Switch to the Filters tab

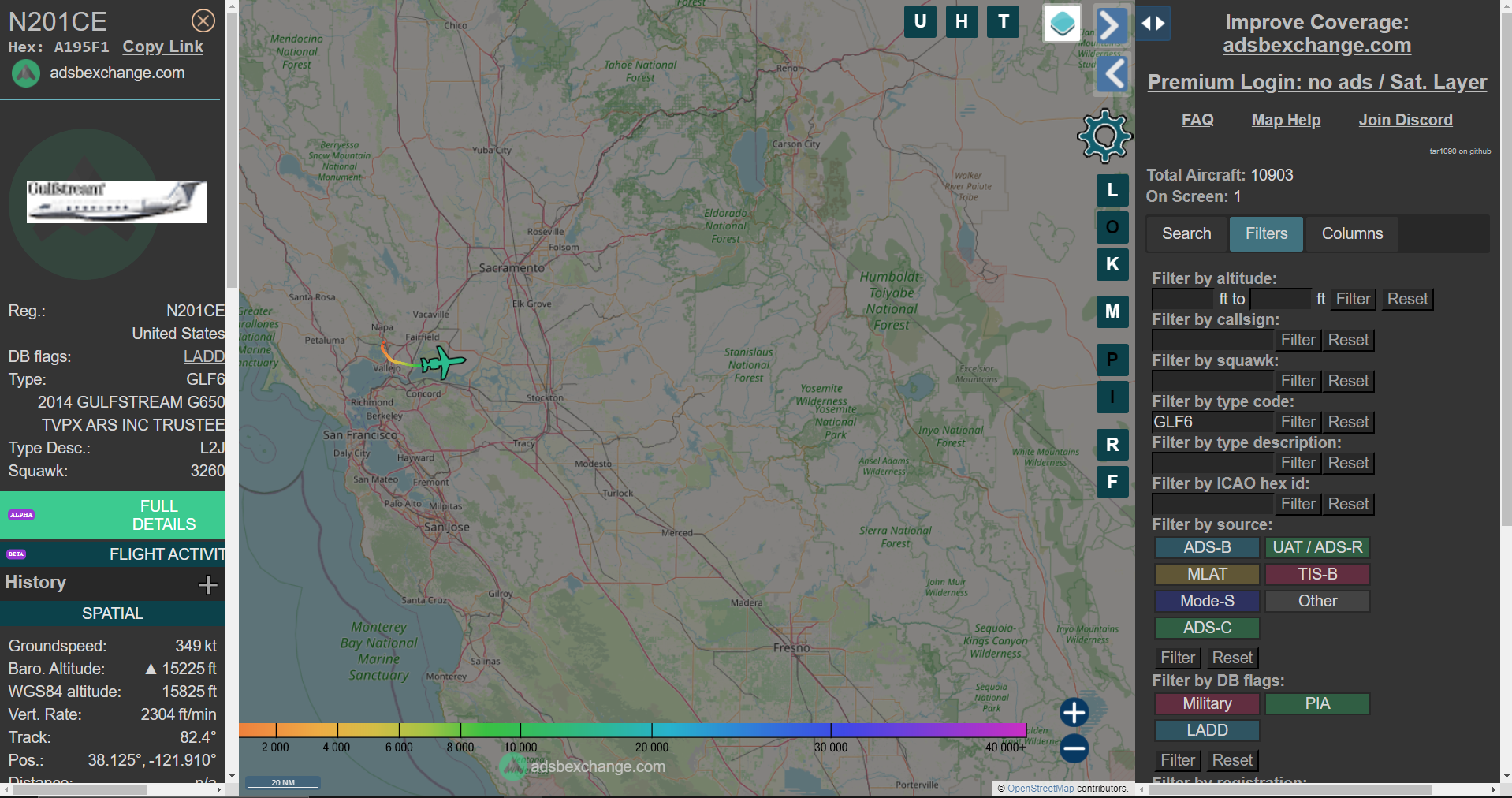(1266, 233)
